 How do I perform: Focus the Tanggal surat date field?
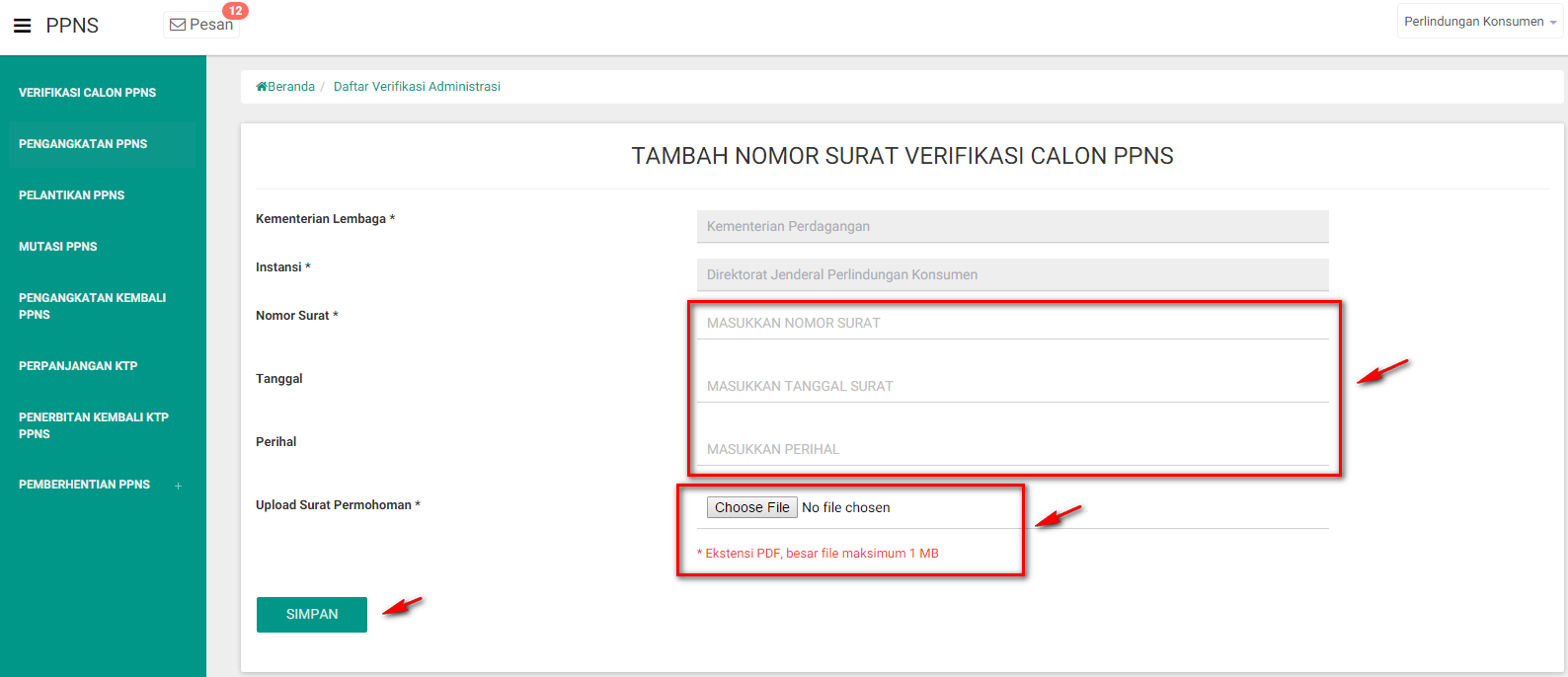coord(1012,386)
